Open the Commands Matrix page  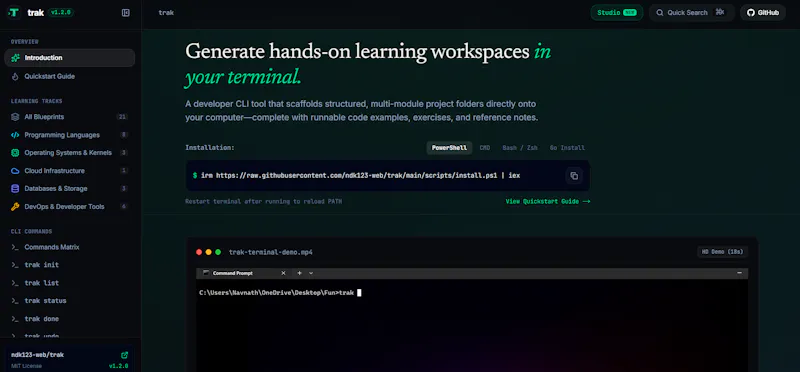[69, 247]
